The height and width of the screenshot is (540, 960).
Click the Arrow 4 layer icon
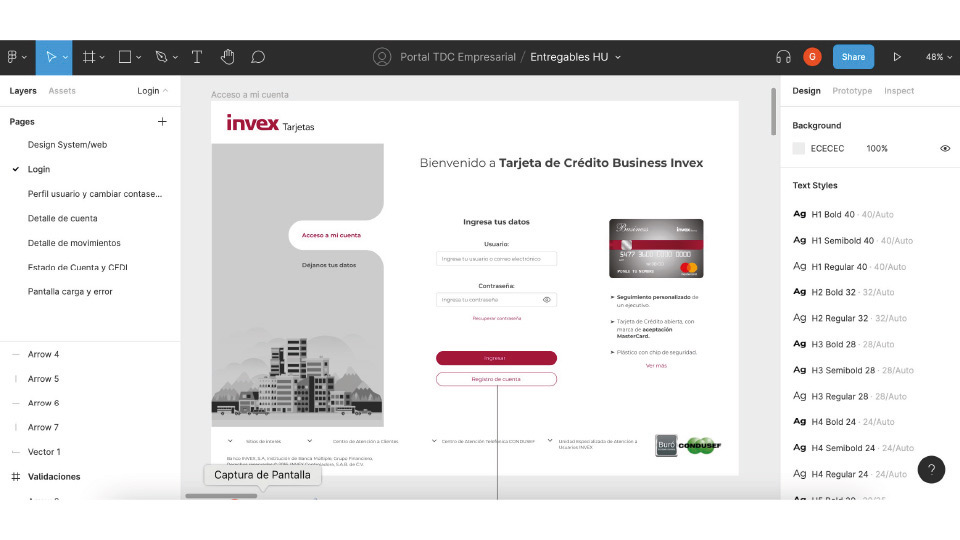[x=16, y=354]
